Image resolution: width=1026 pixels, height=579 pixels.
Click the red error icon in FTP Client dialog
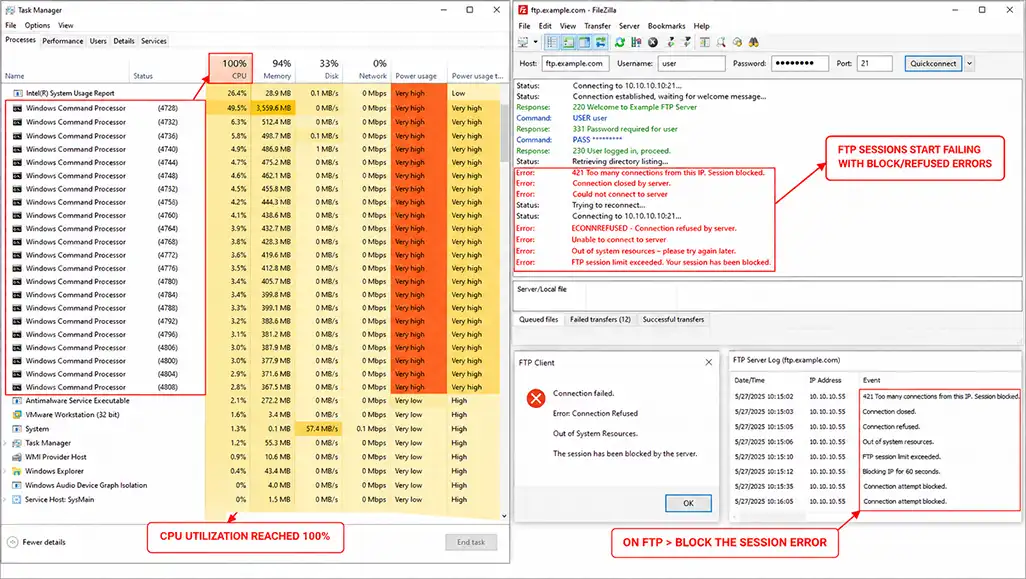(x=536, y=398)
